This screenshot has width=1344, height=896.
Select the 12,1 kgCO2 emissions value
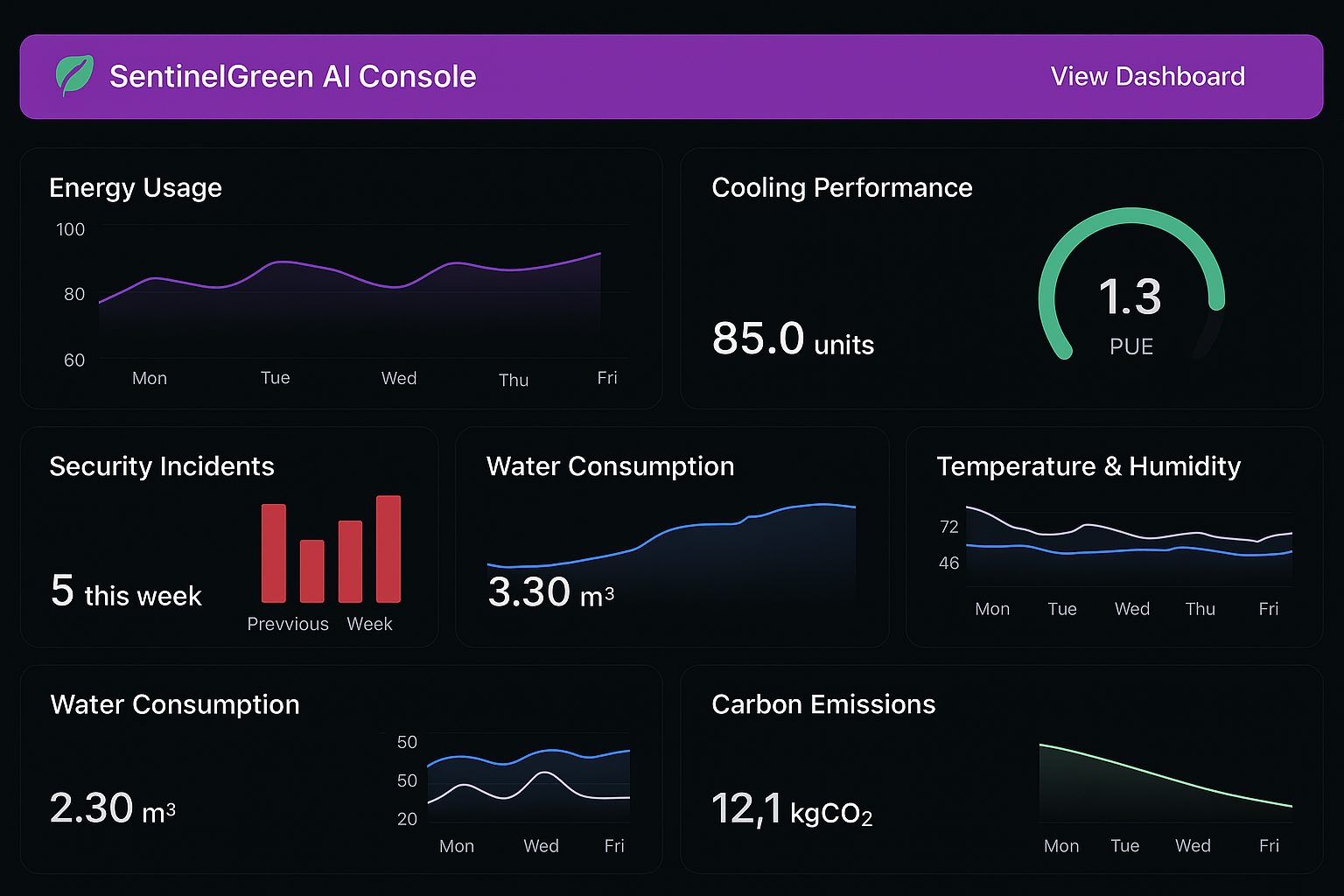click(x=792, y=809)
